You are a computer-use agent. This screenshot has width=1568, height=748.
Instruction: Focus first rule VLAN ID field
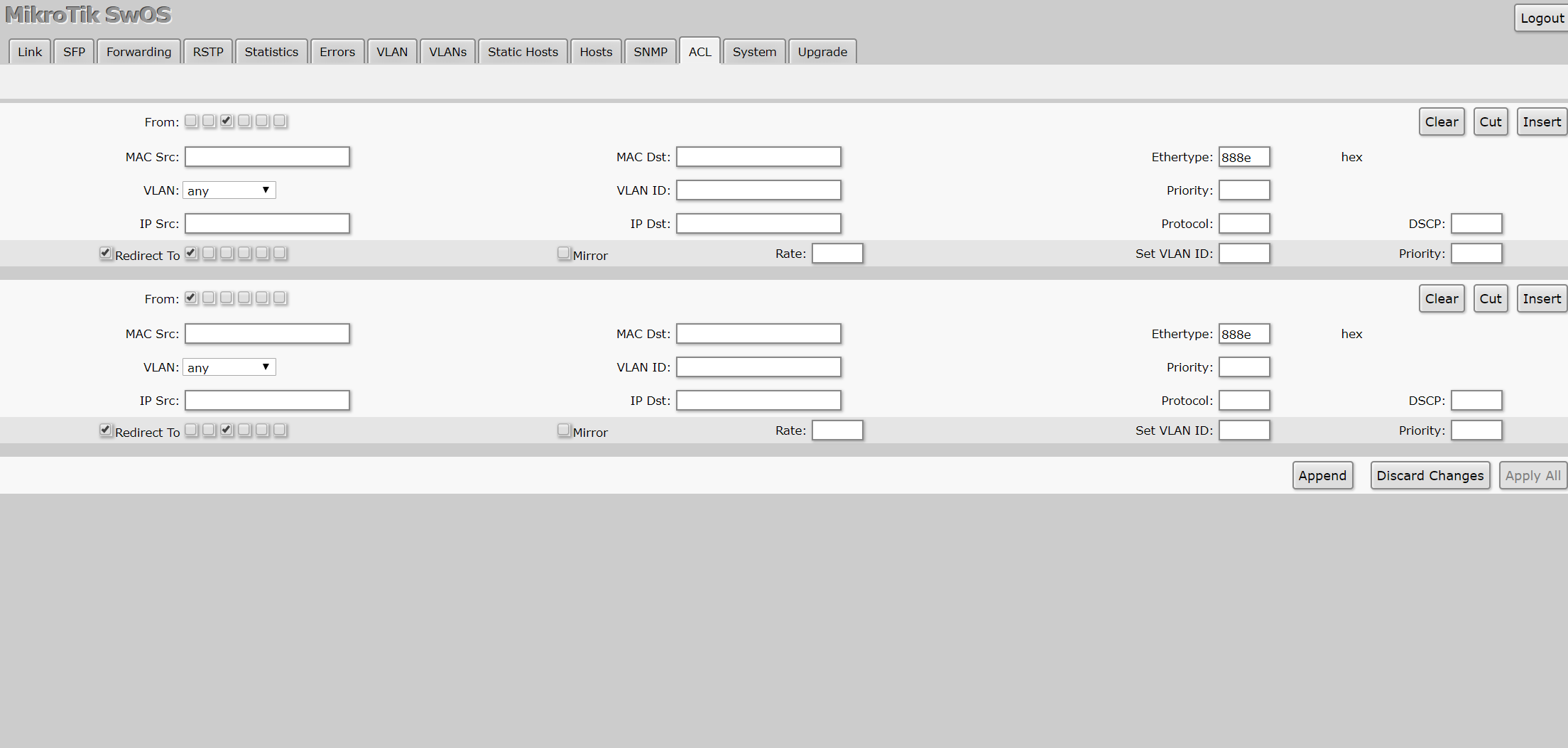(758, 190)
